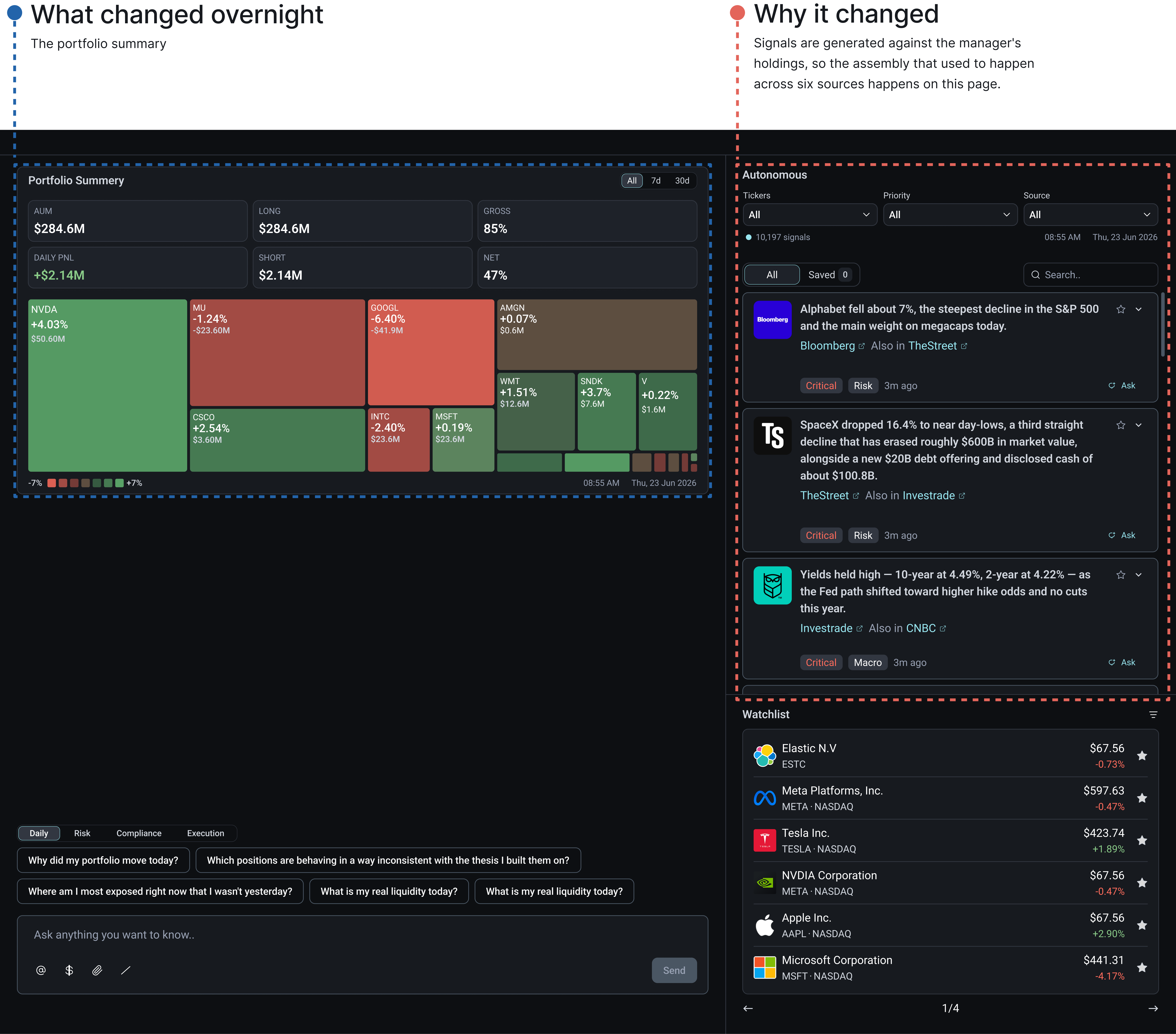The height and width of the screenshot is (1034, 1176).
Task: Toggle star for Tesla Inc.
Action: tap(1142, 841)
